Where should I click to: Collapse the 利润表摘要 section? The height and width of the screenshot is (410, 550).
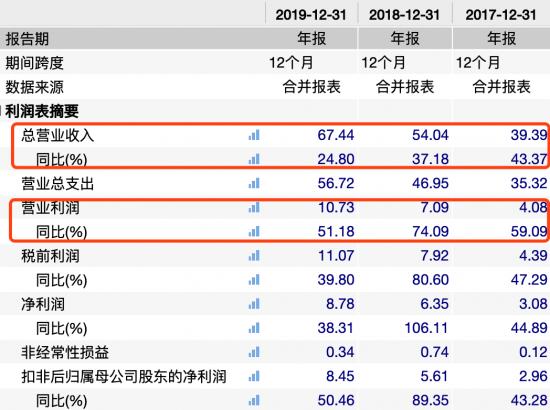1,111
